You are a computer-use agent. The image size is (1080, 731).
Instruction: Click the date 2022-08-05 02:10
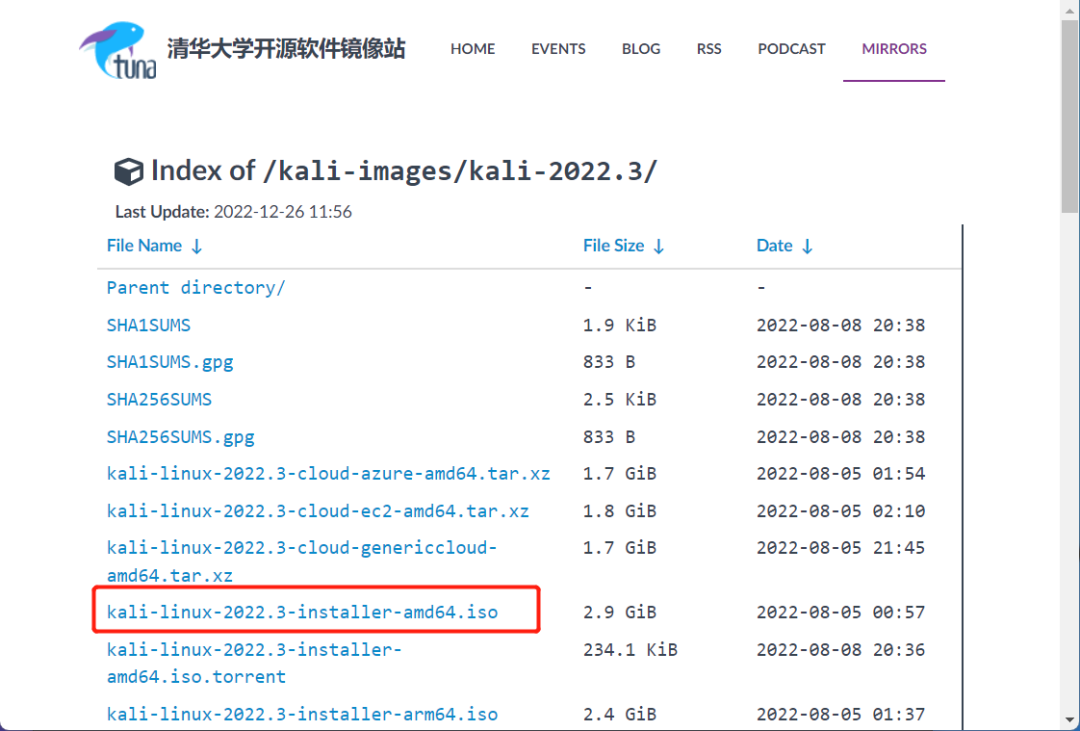[840, 511]
